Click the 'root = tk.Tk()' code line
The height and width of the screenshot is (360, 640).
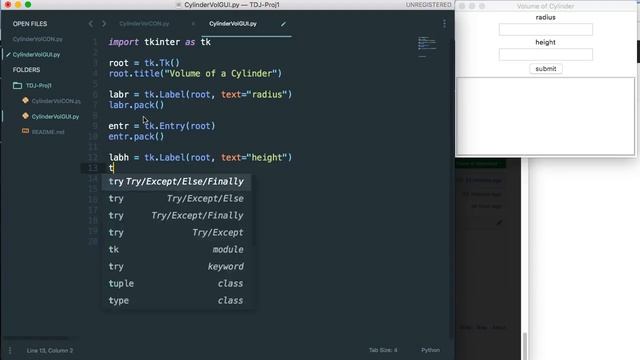[144, 63]
